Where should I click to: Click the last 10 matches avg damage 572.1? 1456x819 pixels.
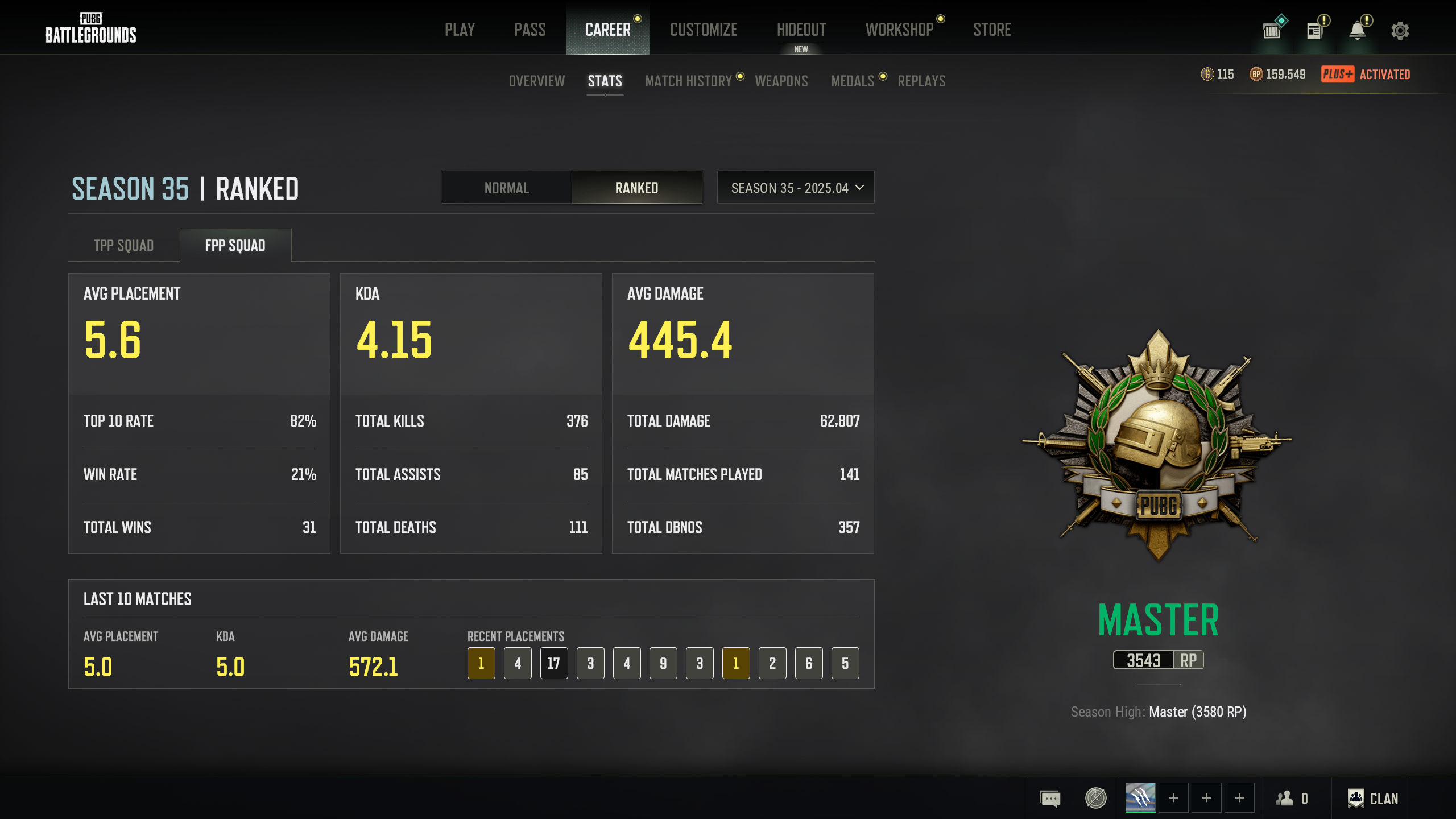tap(373, 667)
